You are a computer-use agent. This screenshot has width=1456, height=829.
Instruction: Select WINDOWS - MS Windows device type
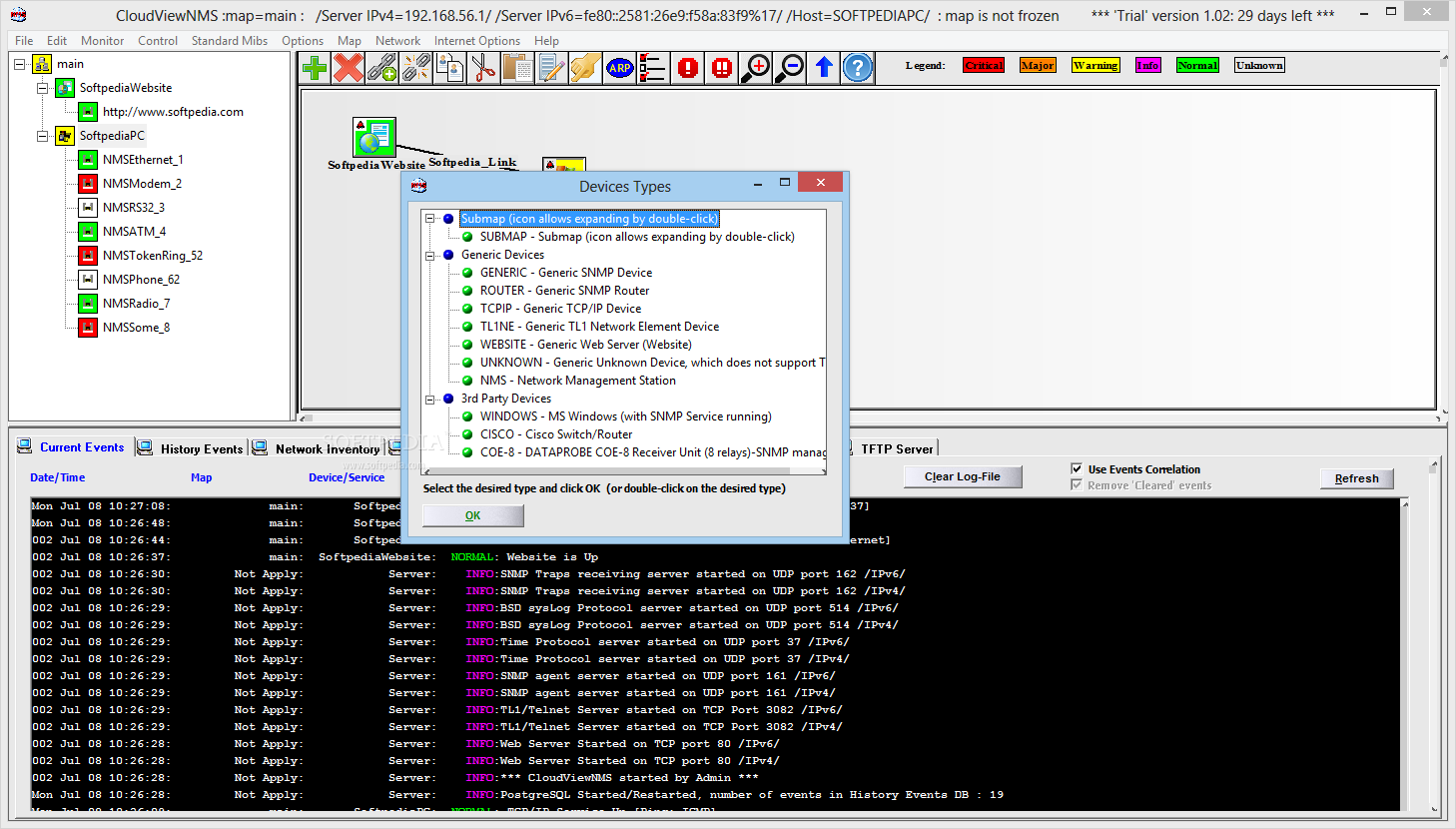click(x=625, y=416)
